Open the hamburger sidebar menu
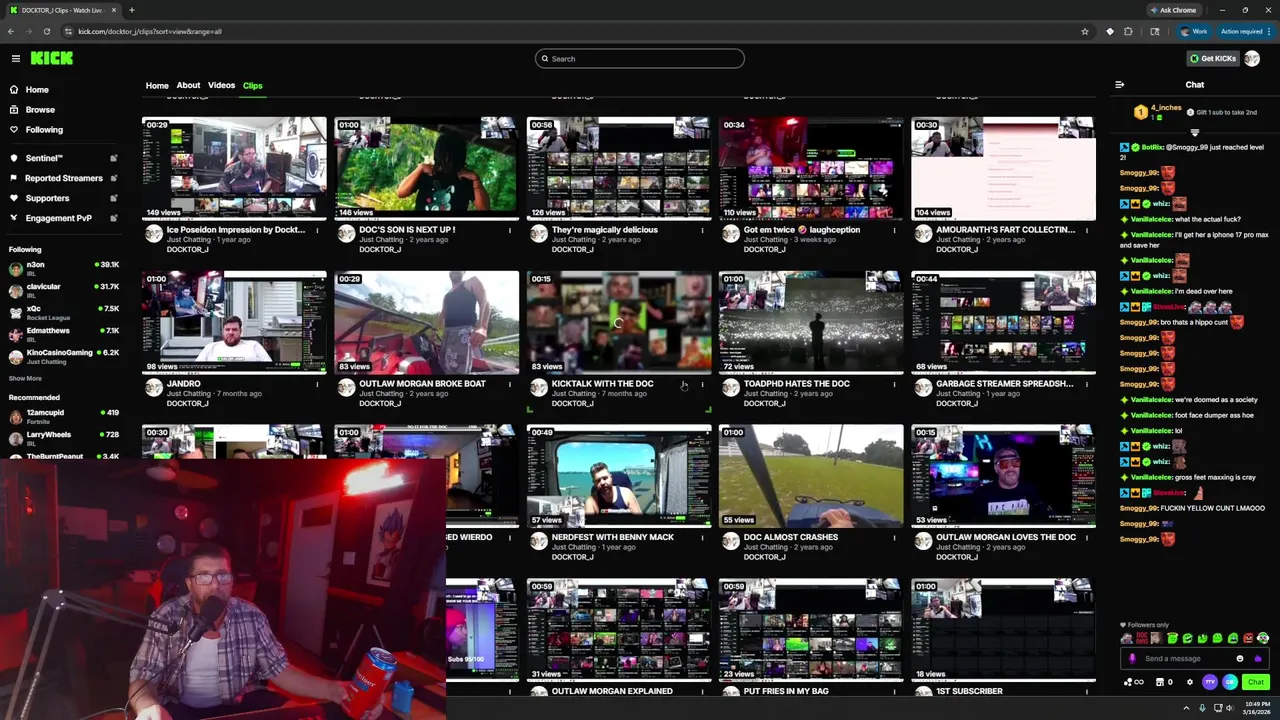 tap(15, 58)
